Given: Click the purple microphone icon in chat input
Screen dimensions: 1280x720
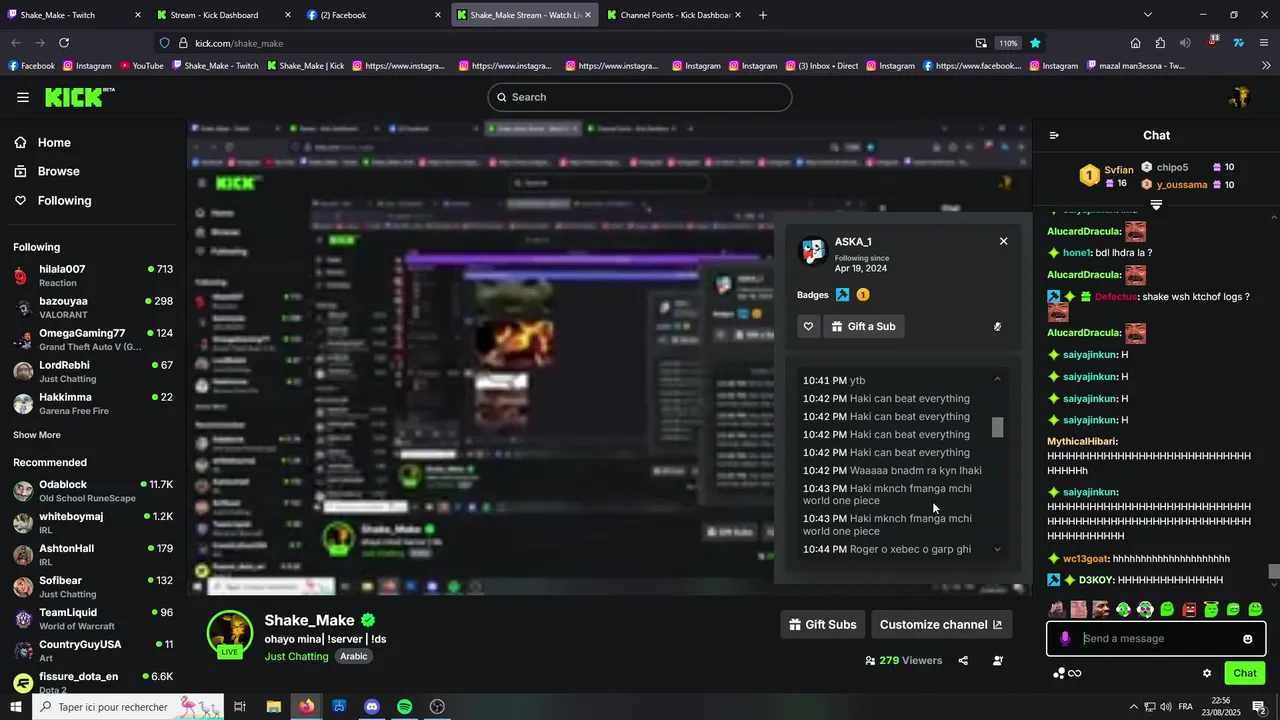Looking at the screenshot, I should click(x=1065, y=639).
